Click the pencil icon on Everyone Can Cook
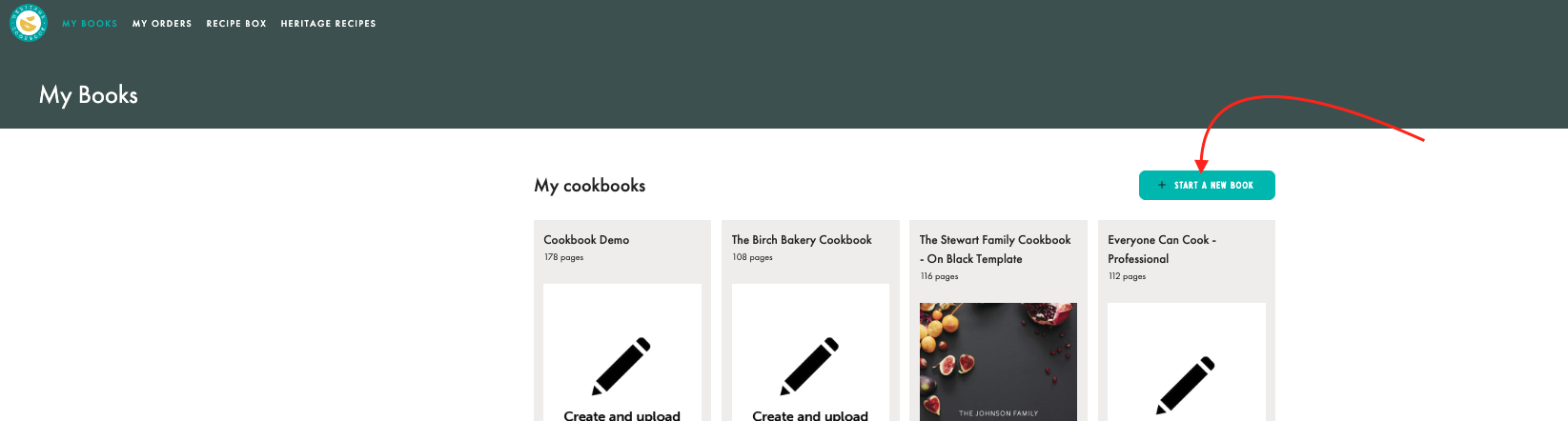This screenshot has width=1568, height=421. (x=1186, y=385)
